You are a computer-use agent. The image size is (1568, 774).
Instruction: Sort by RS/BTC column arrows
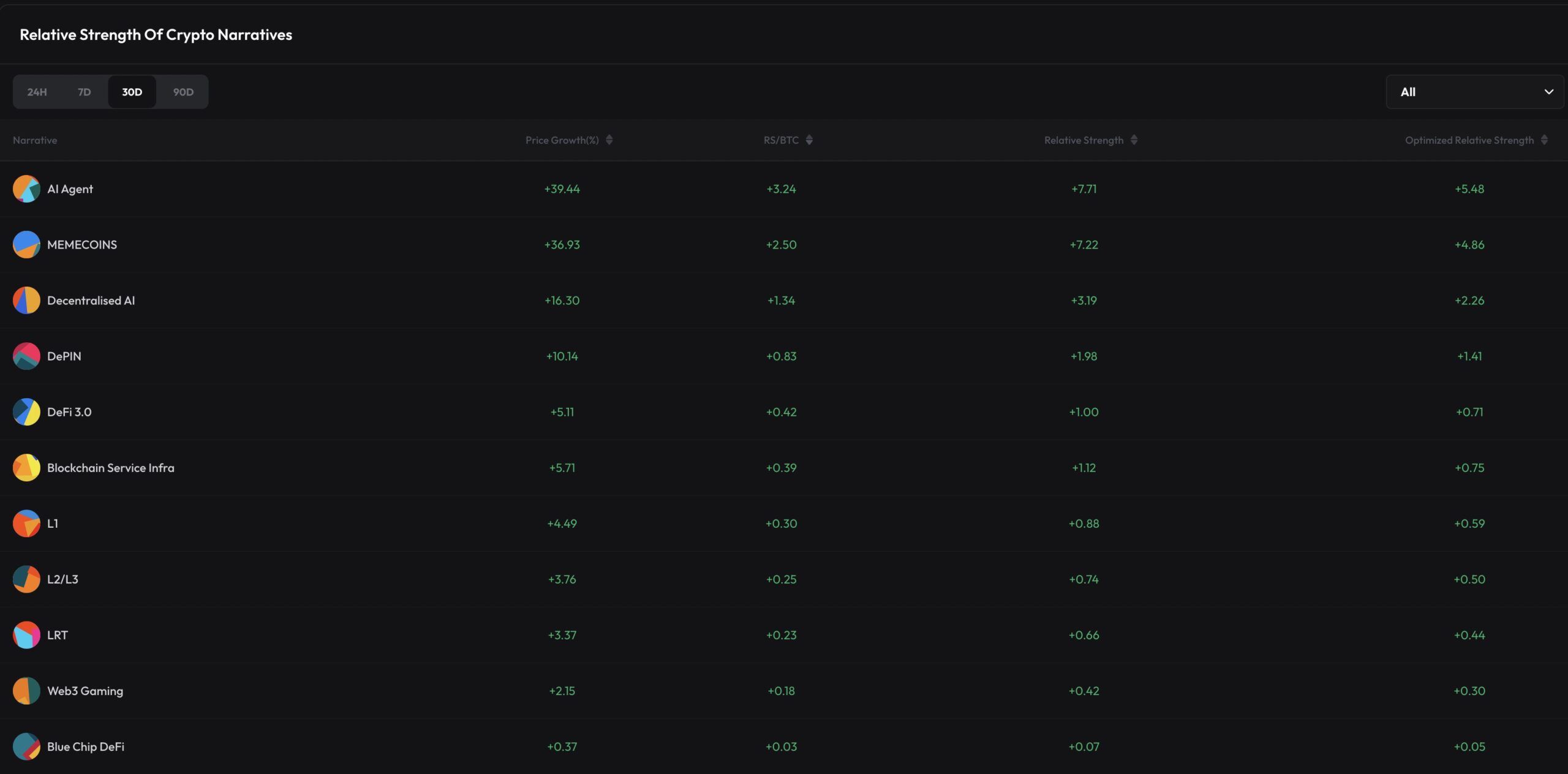pyautogui.click(x=809, y=140)
